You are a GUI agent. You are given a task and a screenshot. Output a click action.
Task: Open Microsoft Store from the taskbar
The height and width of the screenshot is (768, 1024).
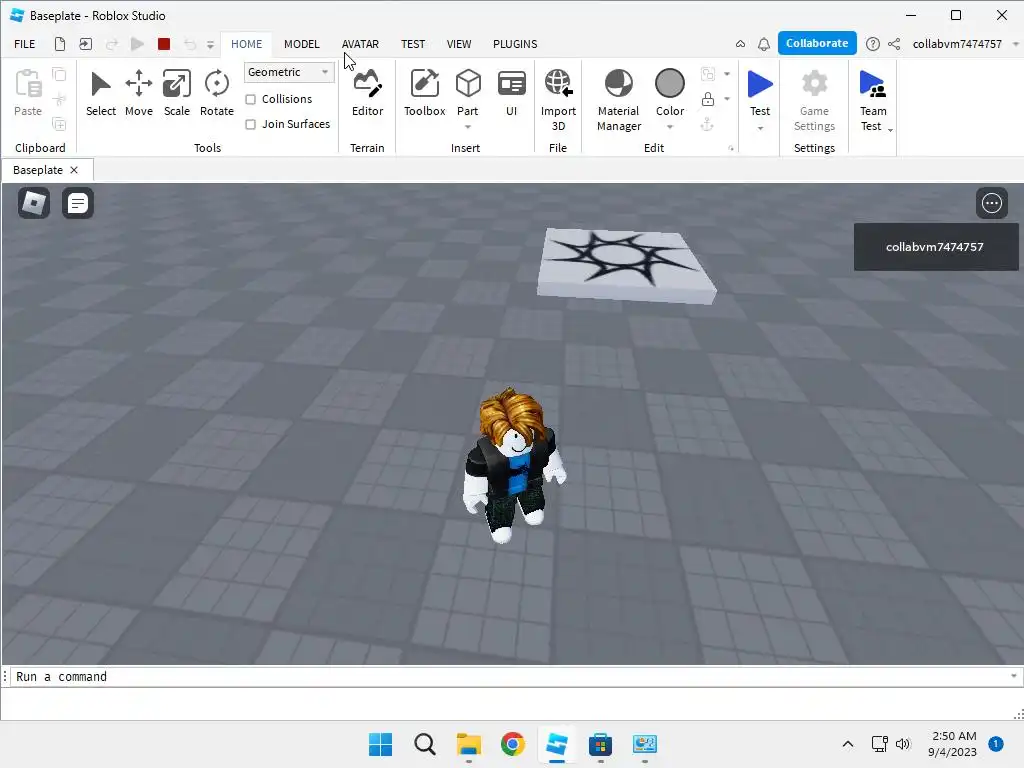click(600, 744)
